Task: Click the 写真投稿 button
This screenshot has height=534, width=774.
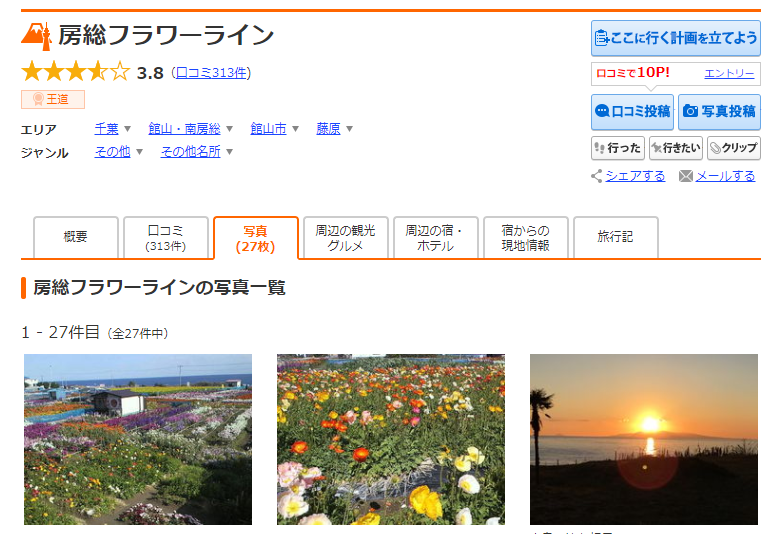Action: (x=719, y=112)
